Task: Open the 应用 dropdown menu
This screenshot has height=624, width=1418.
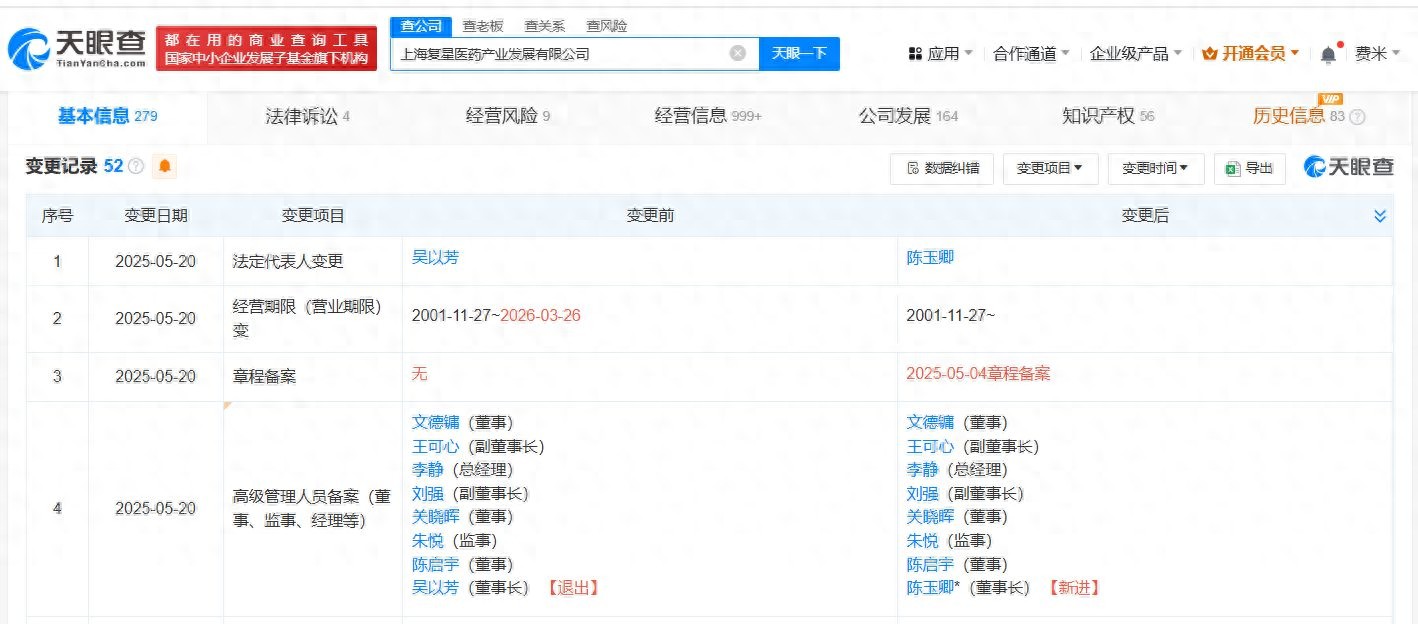Action: (940, 54)
